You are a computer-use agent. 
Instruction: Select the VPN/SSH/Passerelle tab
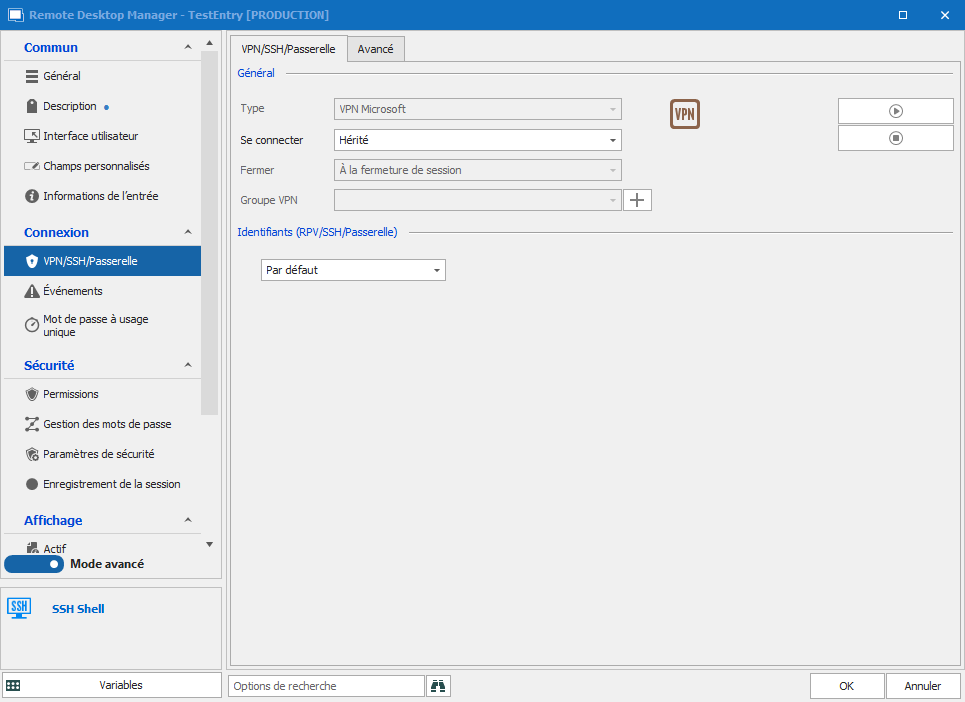[288, 49]
